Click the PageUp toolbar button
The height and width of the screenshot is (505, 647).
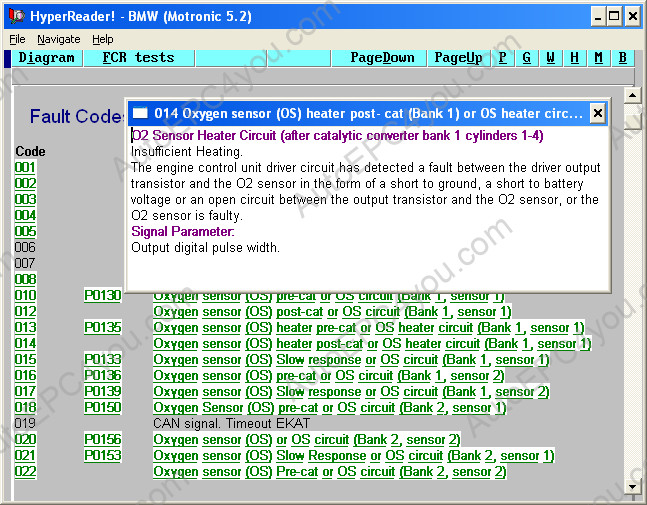click(x=458, y=58)
